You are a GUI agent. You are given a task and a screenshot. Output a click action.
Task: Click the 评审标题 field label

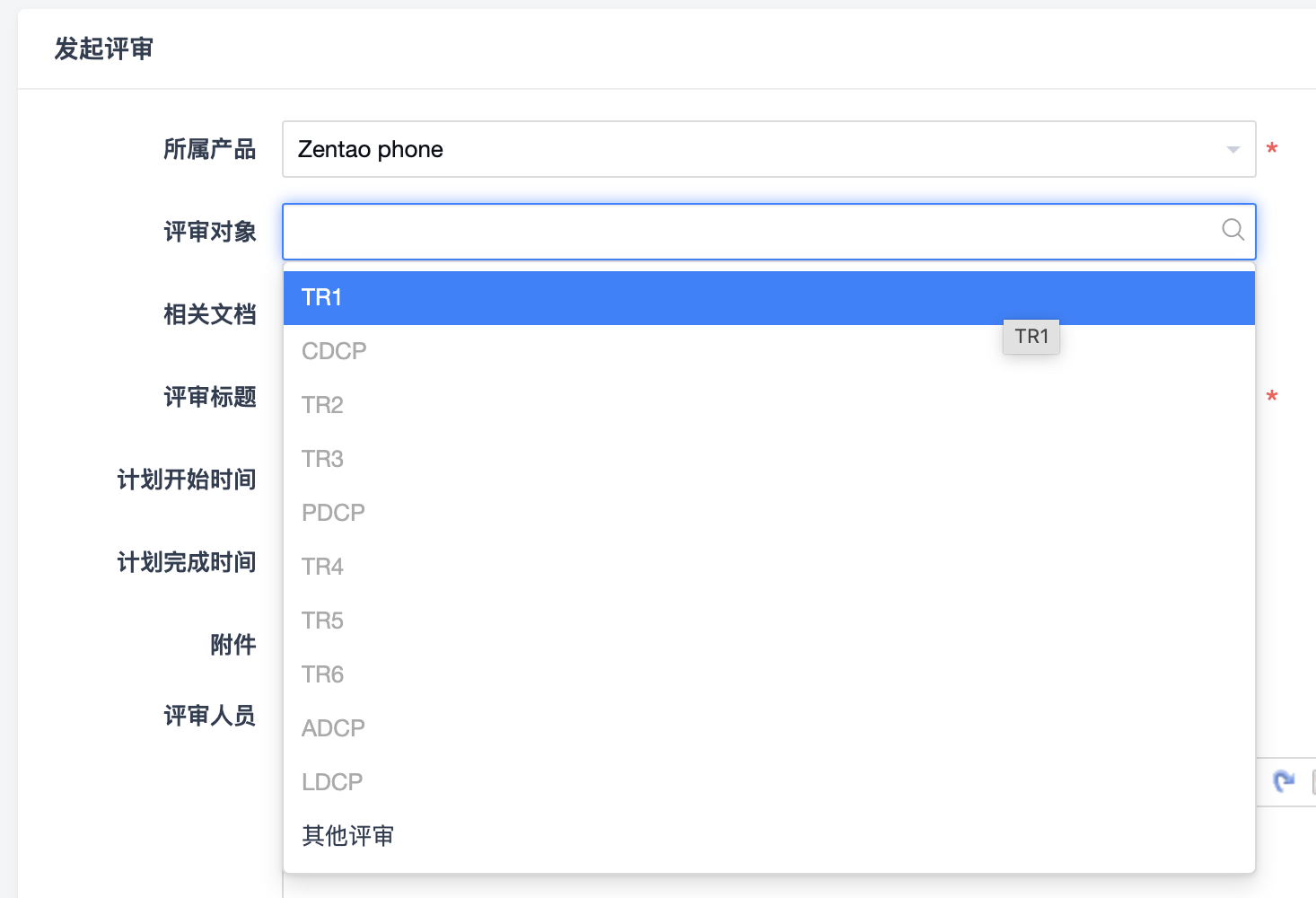(210, 397)
